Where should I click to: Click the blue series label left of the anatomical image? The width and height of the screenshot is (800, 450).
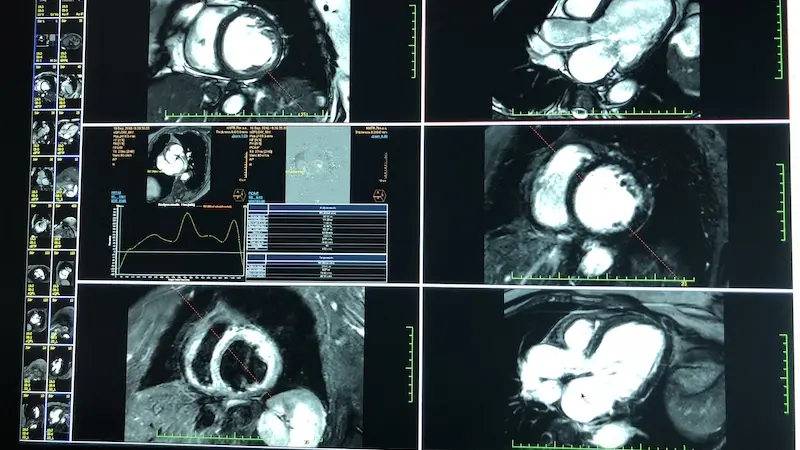click(x=118, y=197)
